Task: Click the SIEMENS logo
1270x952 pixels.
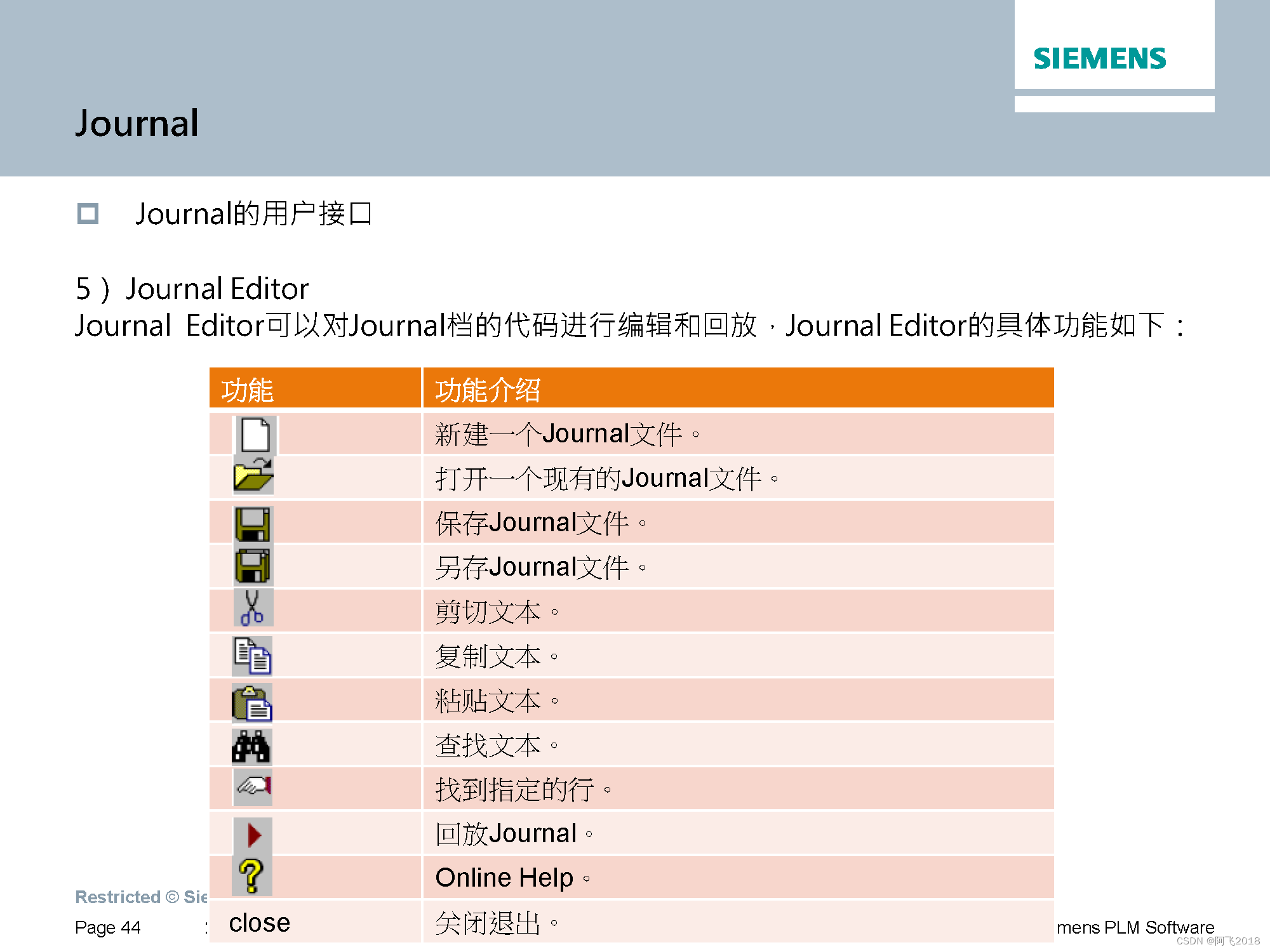Action: click(1100, 59)
